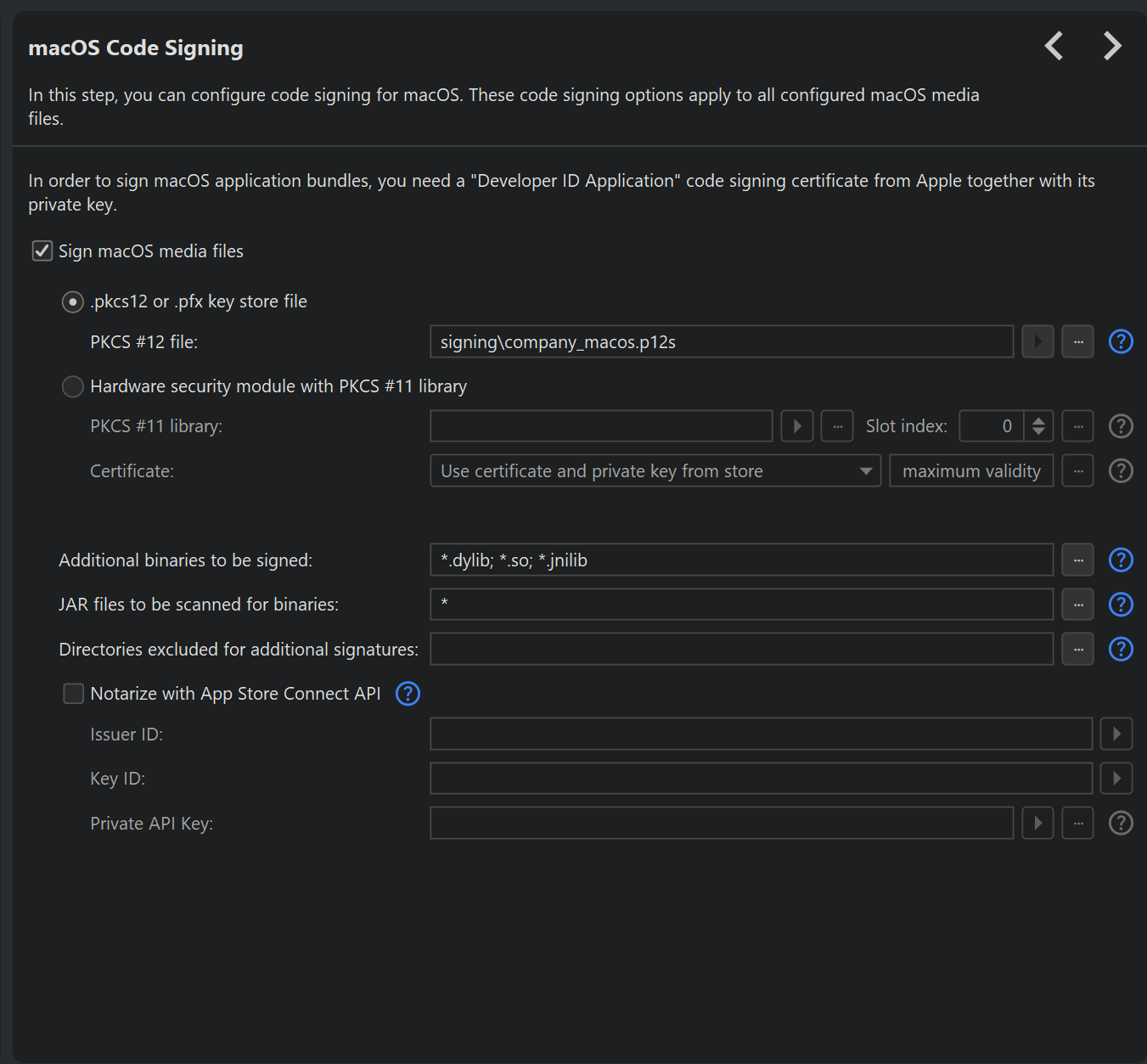Uncheck Sign macOS media files
Screen dimensions: 1147x1064
[x=42, y=251]
